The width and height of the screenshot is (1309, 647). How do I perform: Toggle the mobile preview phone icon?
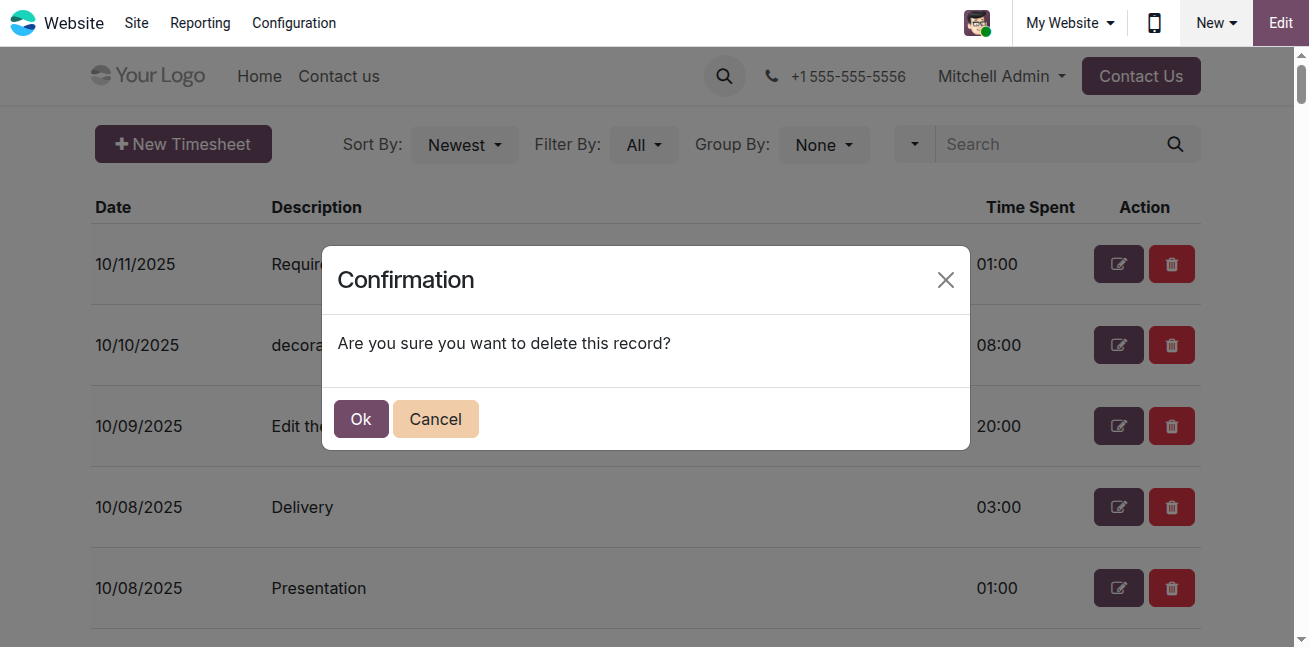pyautogui.click(x=1154, y=23)
